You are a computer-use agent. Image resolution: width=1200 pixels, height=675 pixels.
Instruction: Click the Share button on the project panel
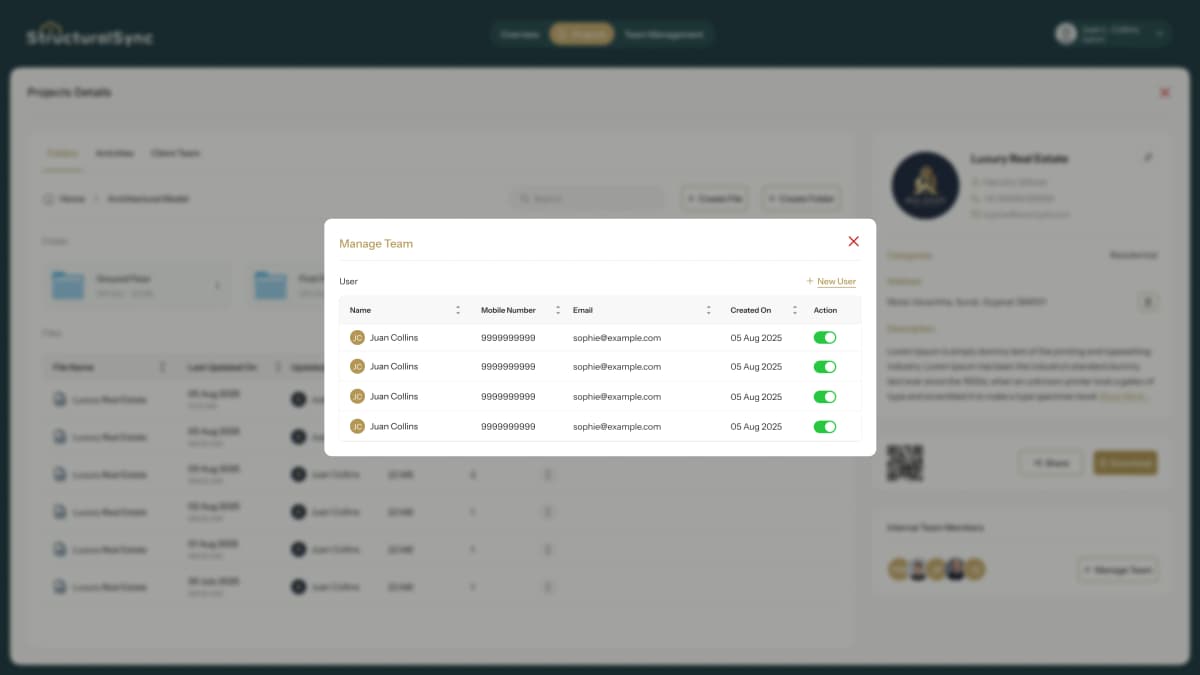point(1050,463)
